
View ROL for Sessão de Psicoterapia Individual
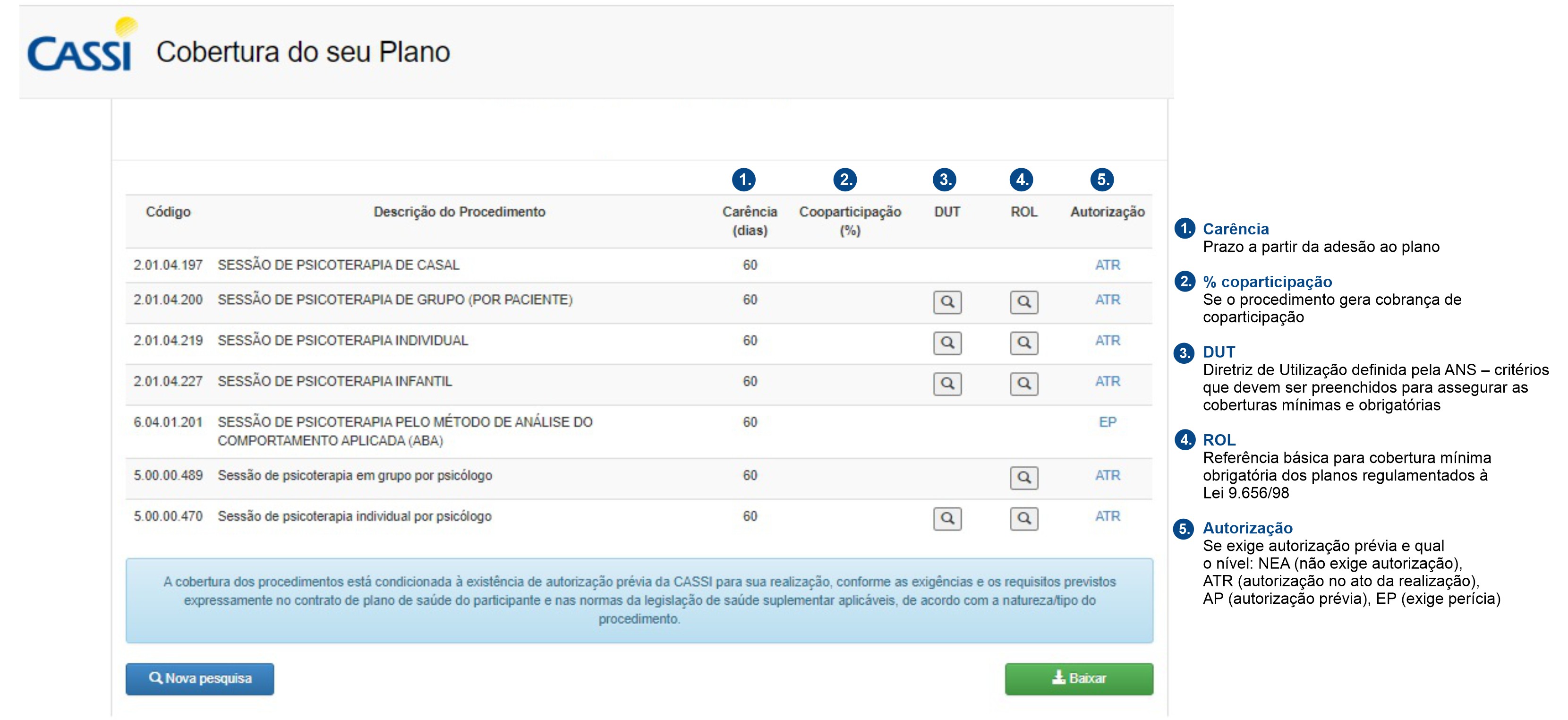[x=1024, y=343]
